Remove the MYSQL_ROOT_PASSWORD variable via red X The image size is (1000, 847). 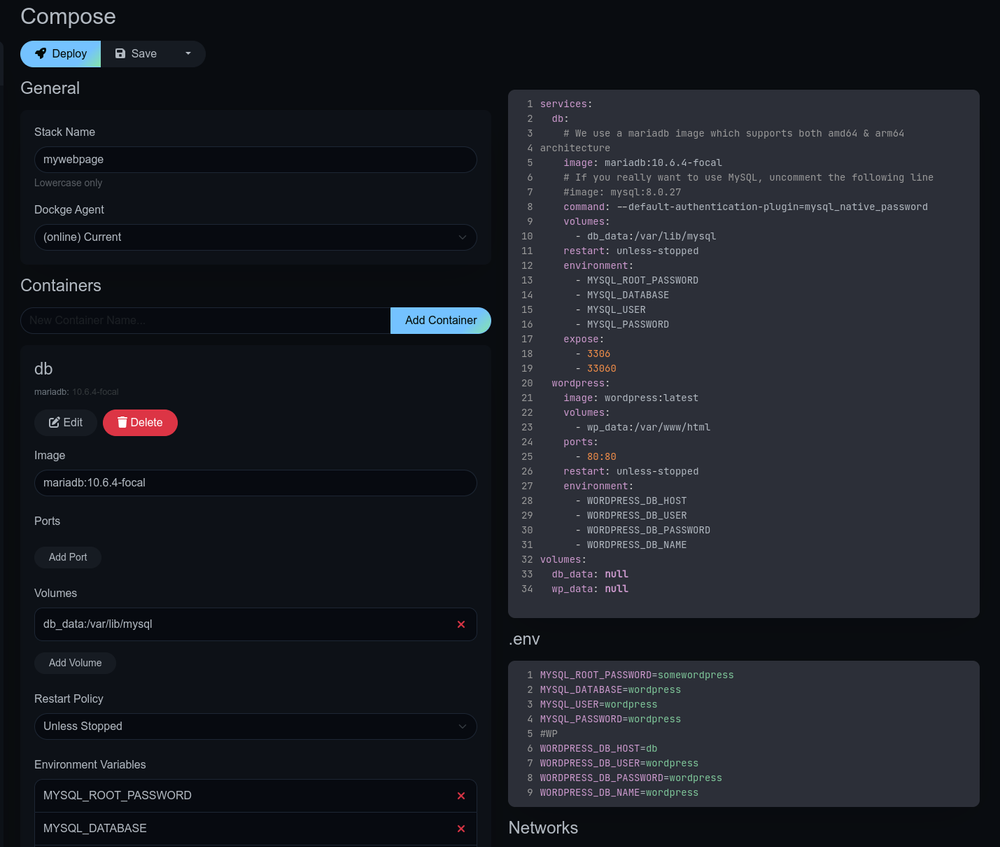tap(461, 795)
